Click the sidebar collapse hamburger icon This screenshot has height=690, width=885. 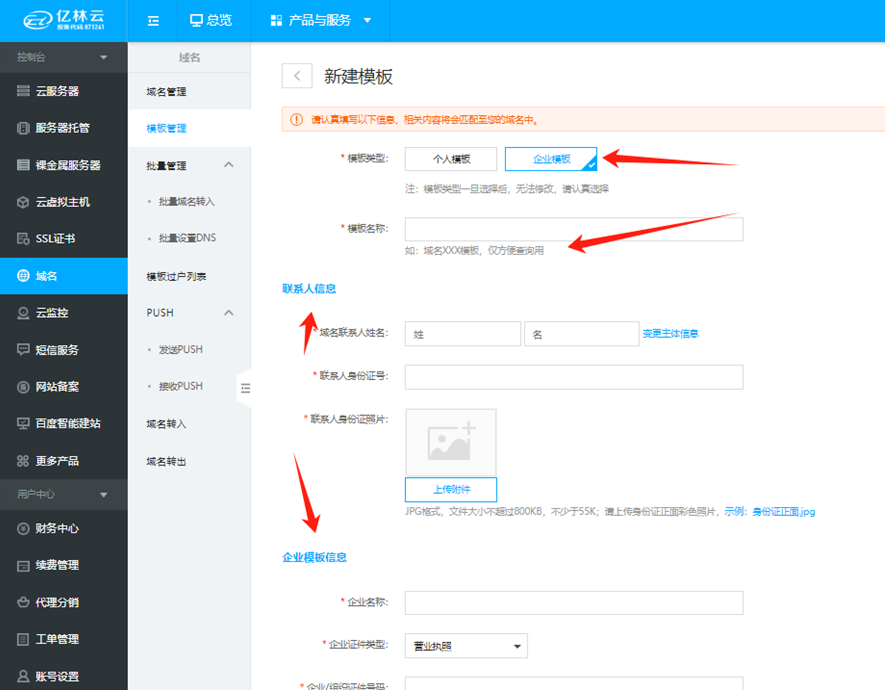pos(153,20)
